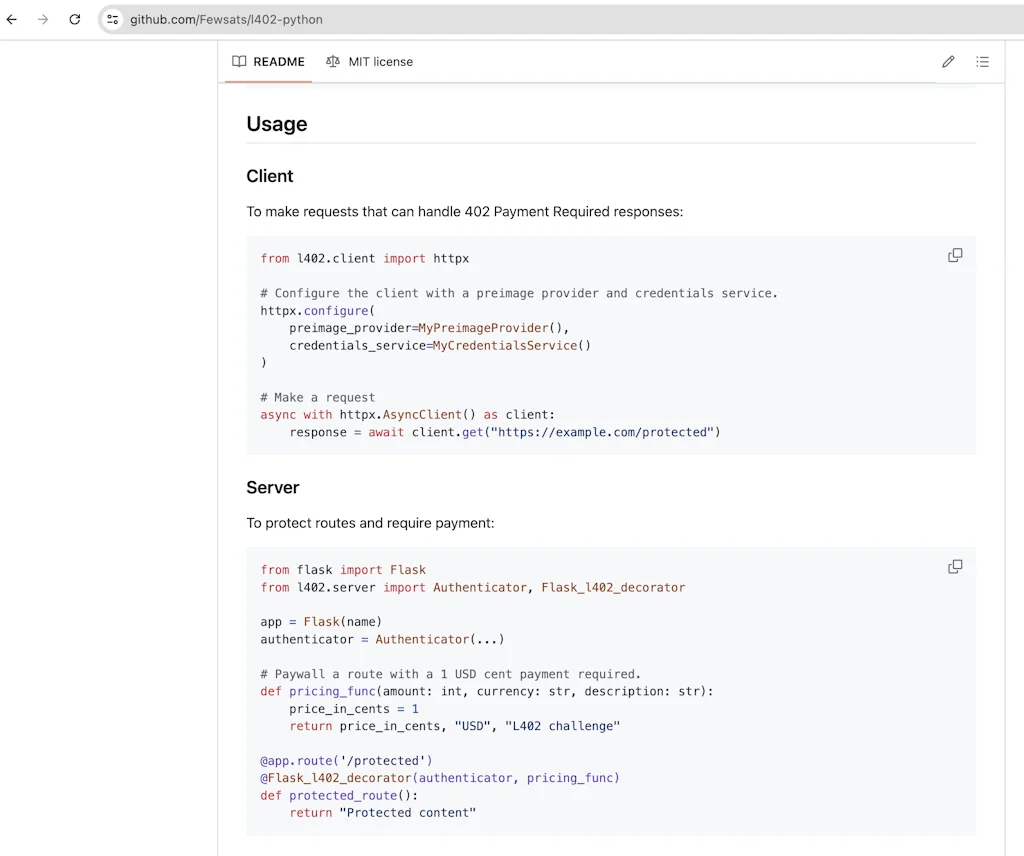Open site information from the address bar

coord(112,19)
